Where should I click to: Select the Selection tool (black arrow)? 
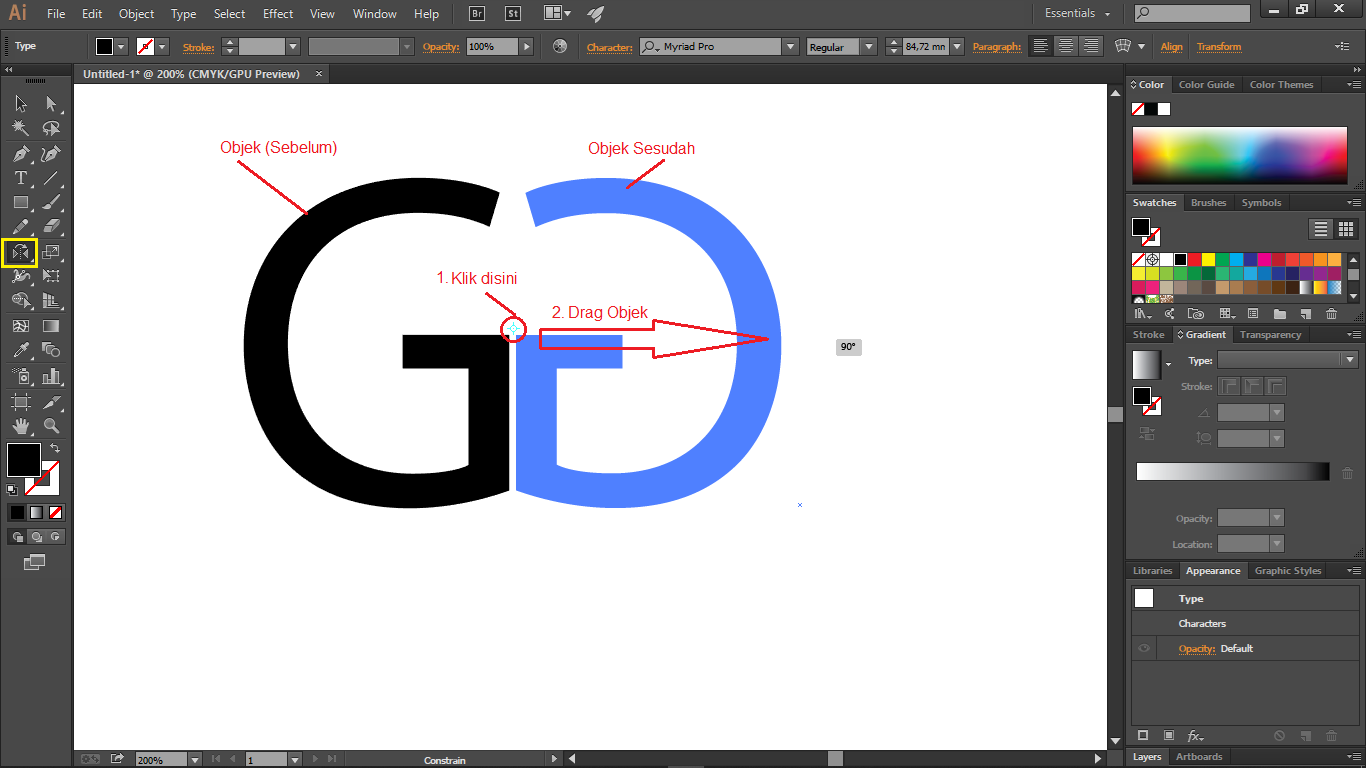[20, 103]
